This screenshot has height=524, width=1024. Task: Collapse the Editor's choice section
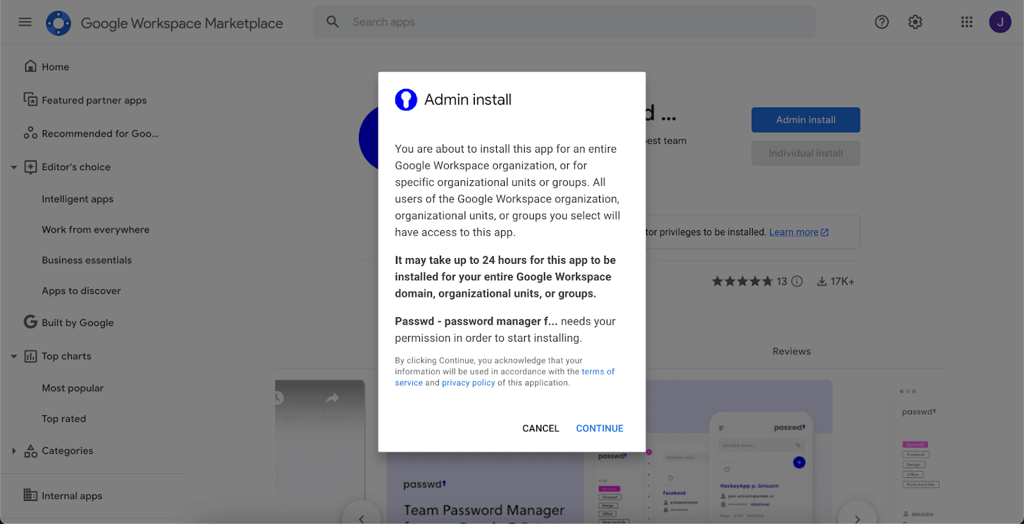[x=14, y=167]
